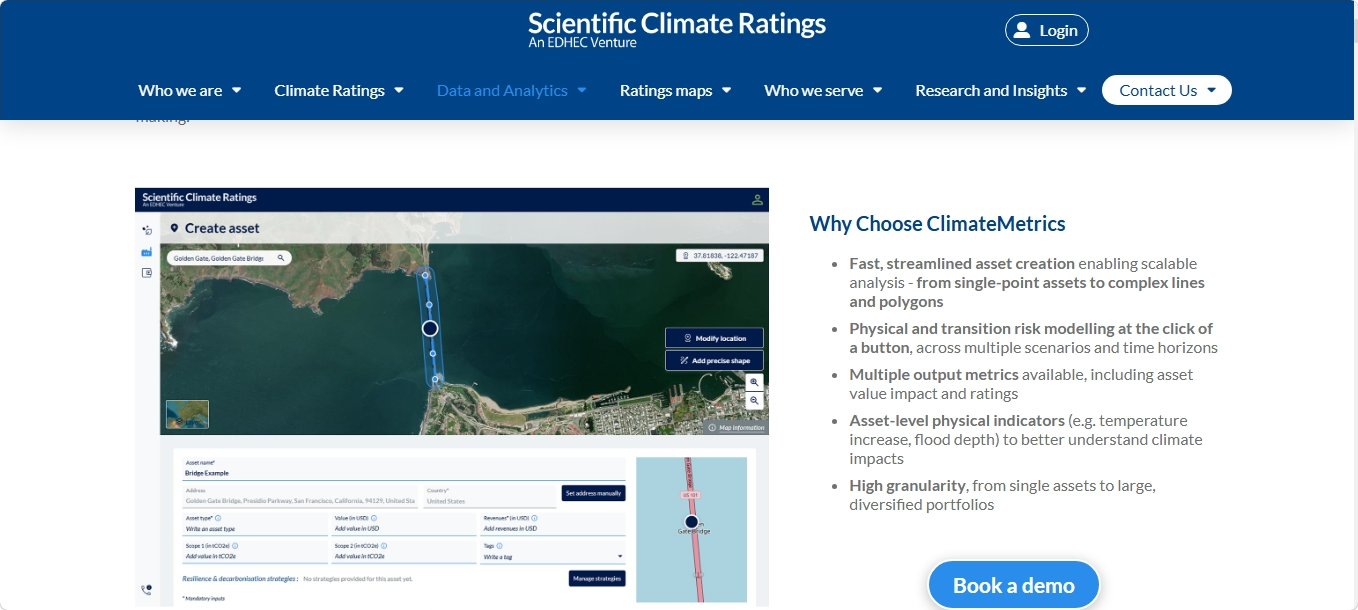1358x610 pixels.
Task: Click the info icon next to Scope 1
Action: [235, 546]
